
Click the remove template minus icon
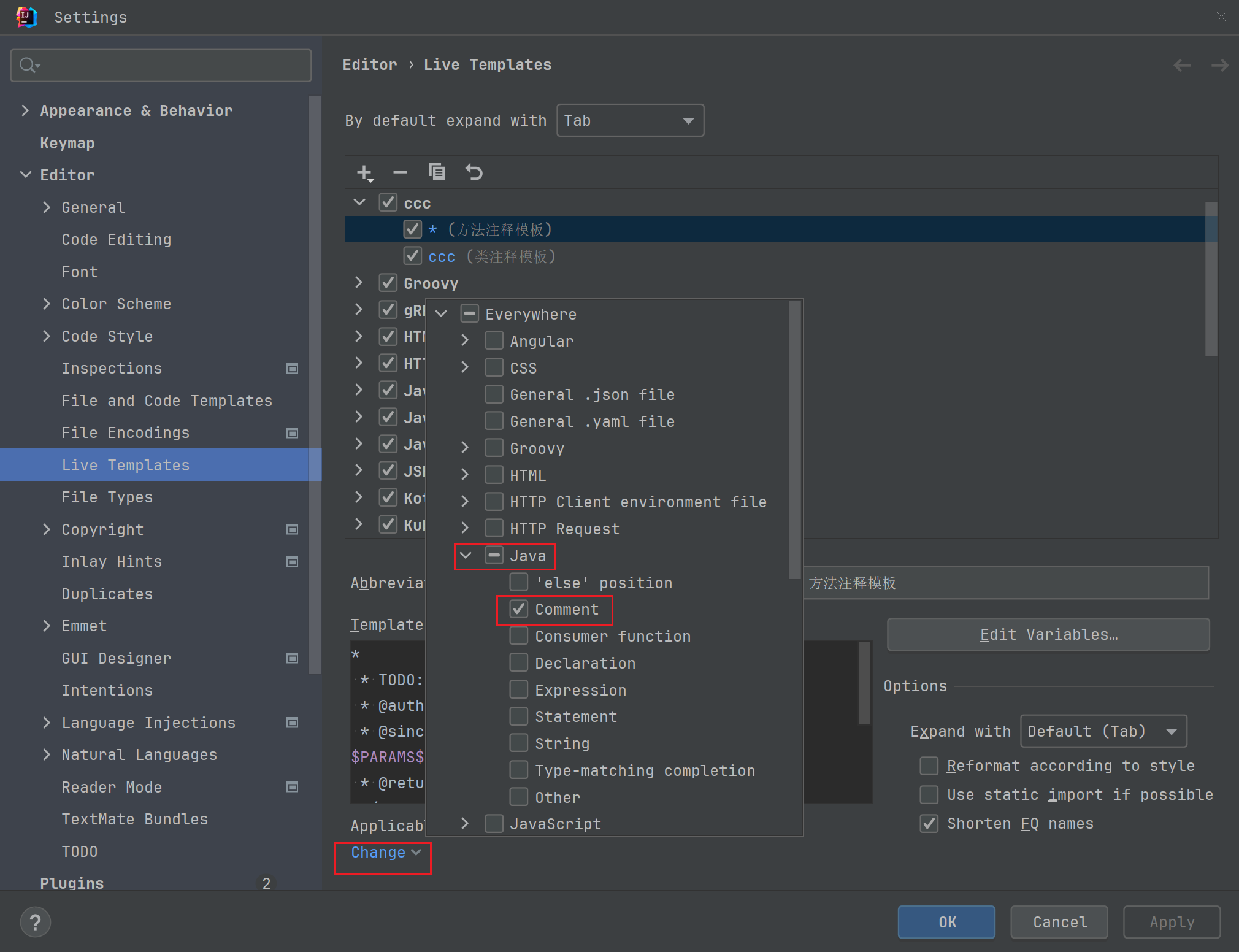(x=400, y=173)
